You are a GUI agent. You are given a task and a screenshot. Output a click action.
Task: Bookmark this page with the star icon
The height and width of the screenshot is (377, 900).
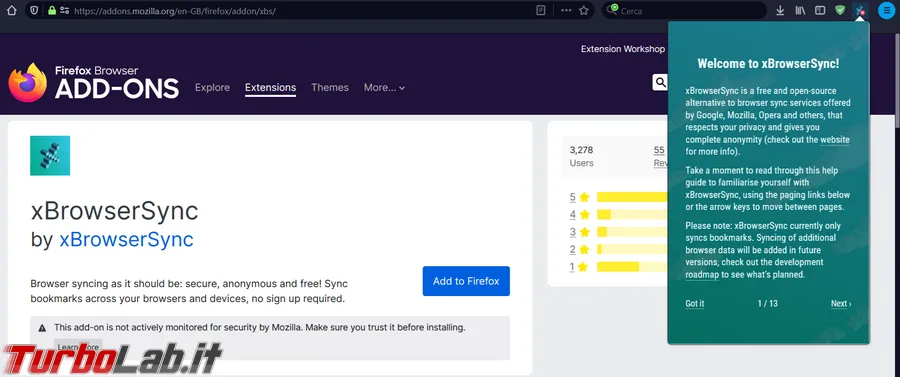[584, 10]
